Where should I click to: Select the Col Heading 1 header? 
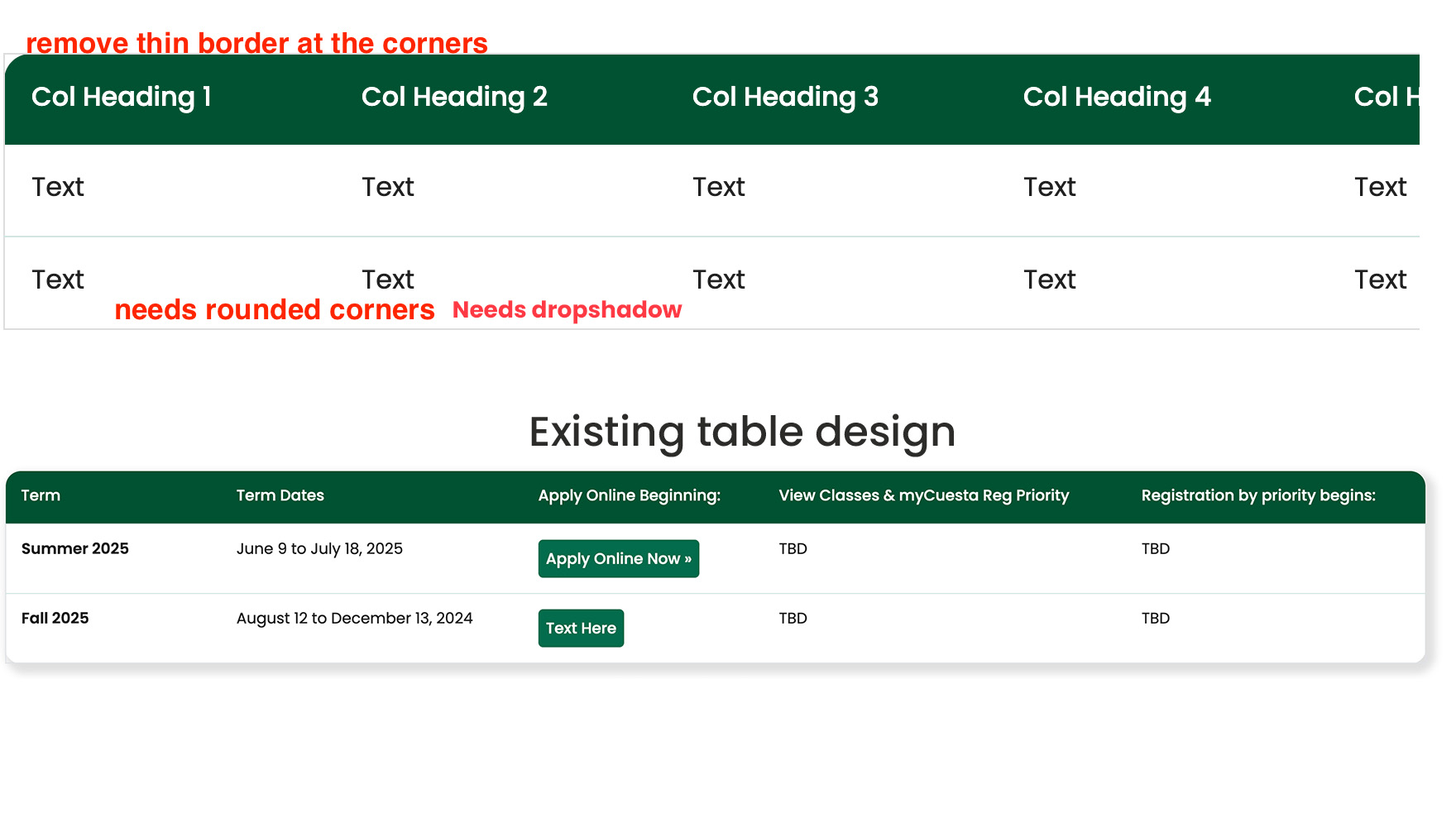(x=122, y=98)
